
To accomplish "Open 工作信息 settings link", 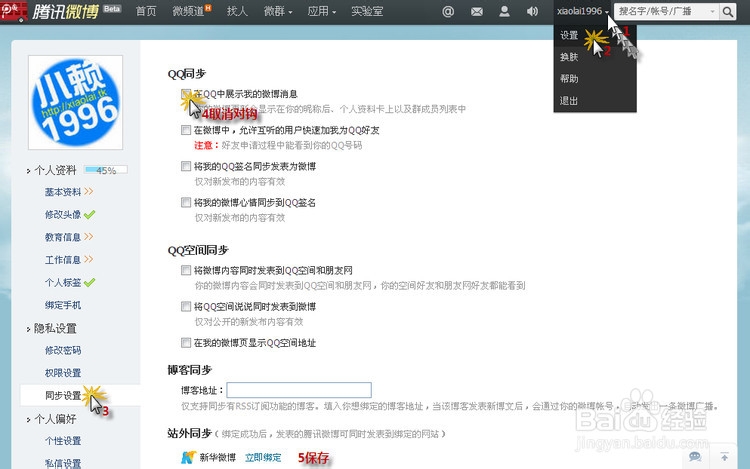I will click(x=63, y=260).
